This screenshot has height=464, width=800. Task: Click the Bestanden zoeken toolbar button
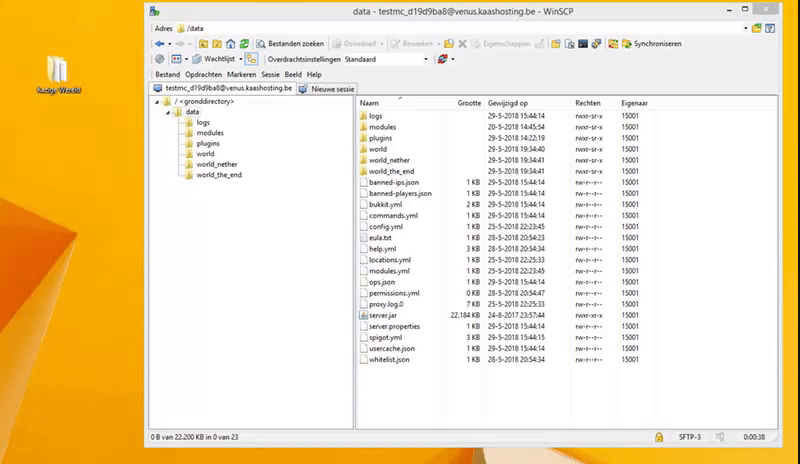coord(290,44)
